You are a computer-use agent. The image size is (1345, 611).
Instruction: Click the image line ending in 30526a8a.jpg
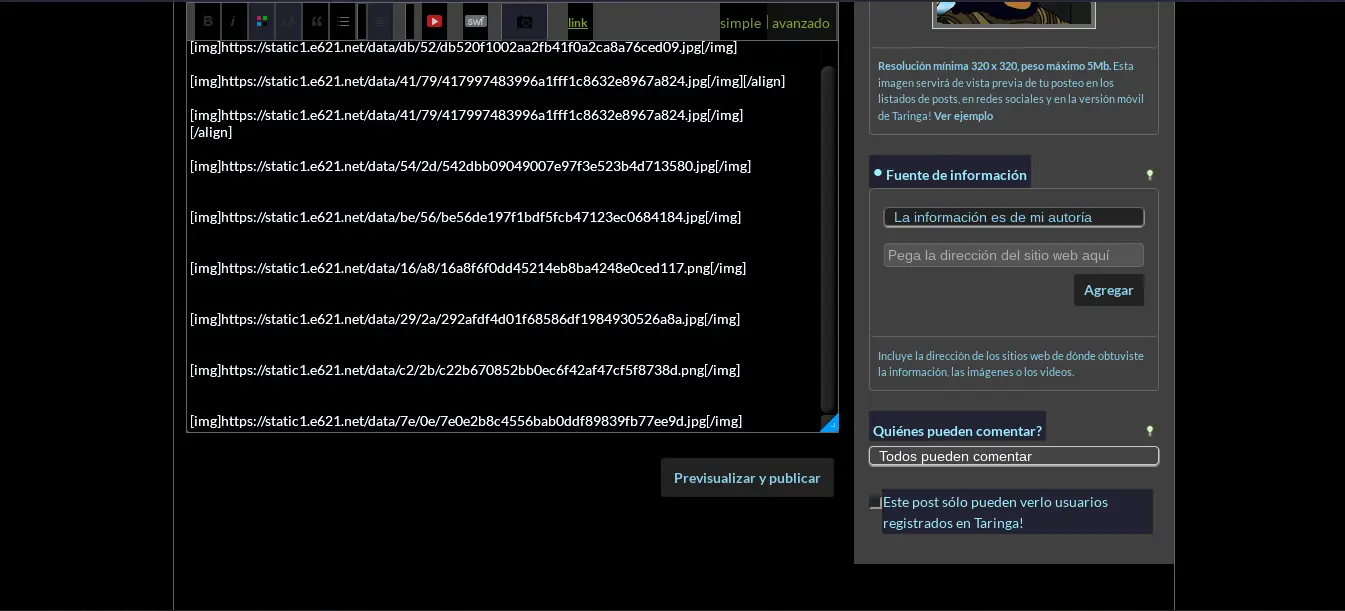pyautogui.click(x=465, y=319)
